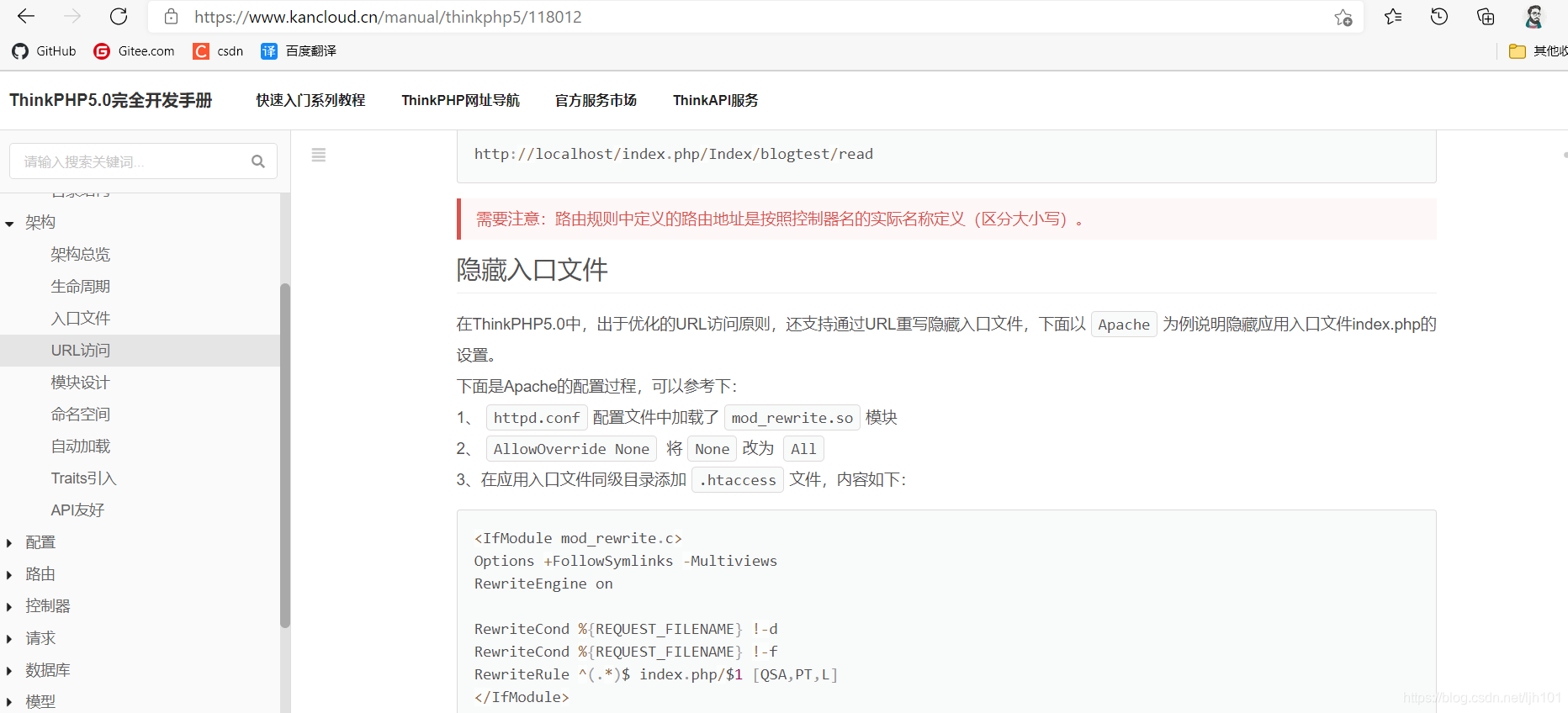Open browser history icon

coord(1439,17)
